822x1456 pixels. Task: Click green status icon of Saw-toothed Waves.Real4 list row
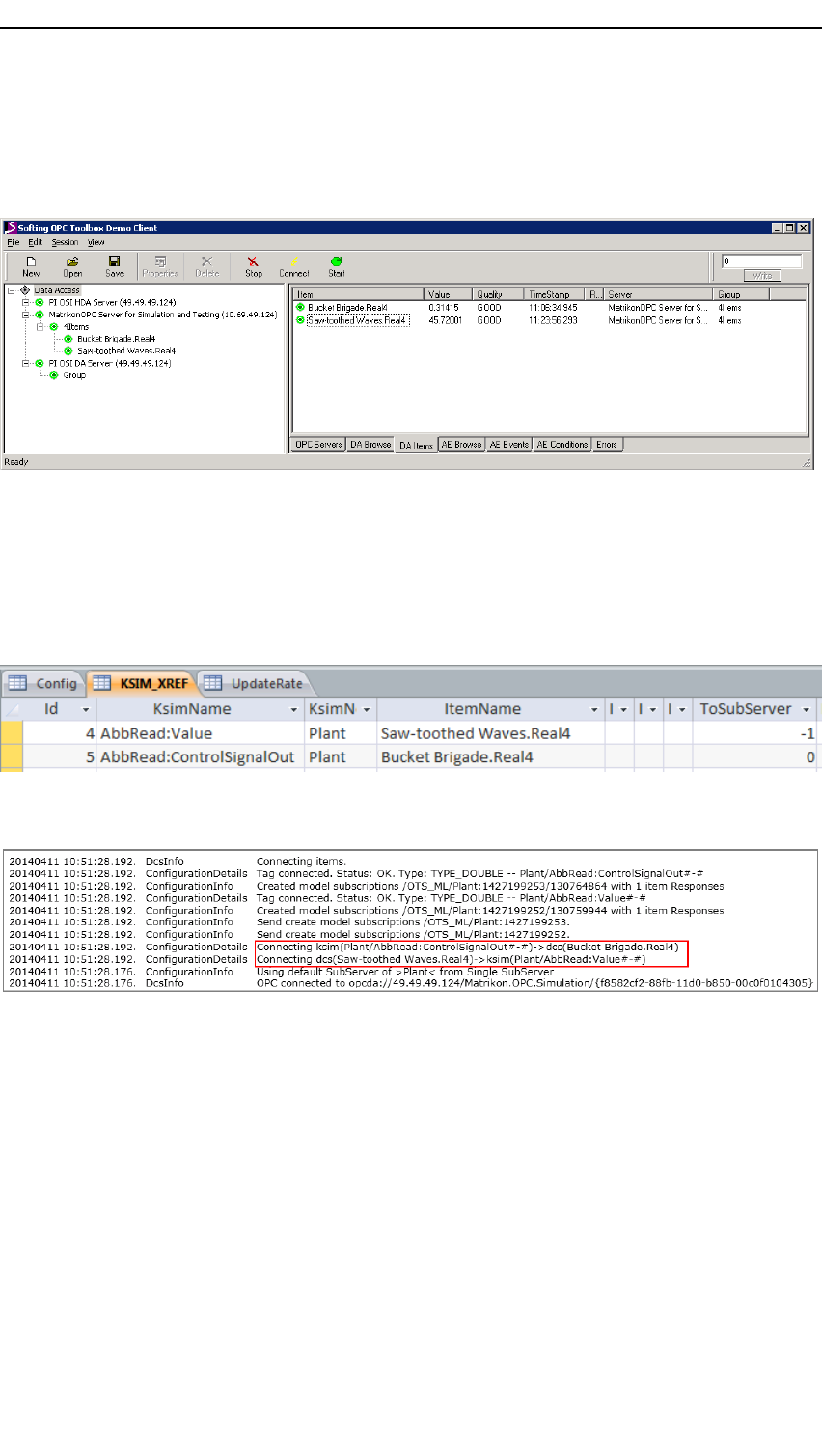tap(300, 320)
